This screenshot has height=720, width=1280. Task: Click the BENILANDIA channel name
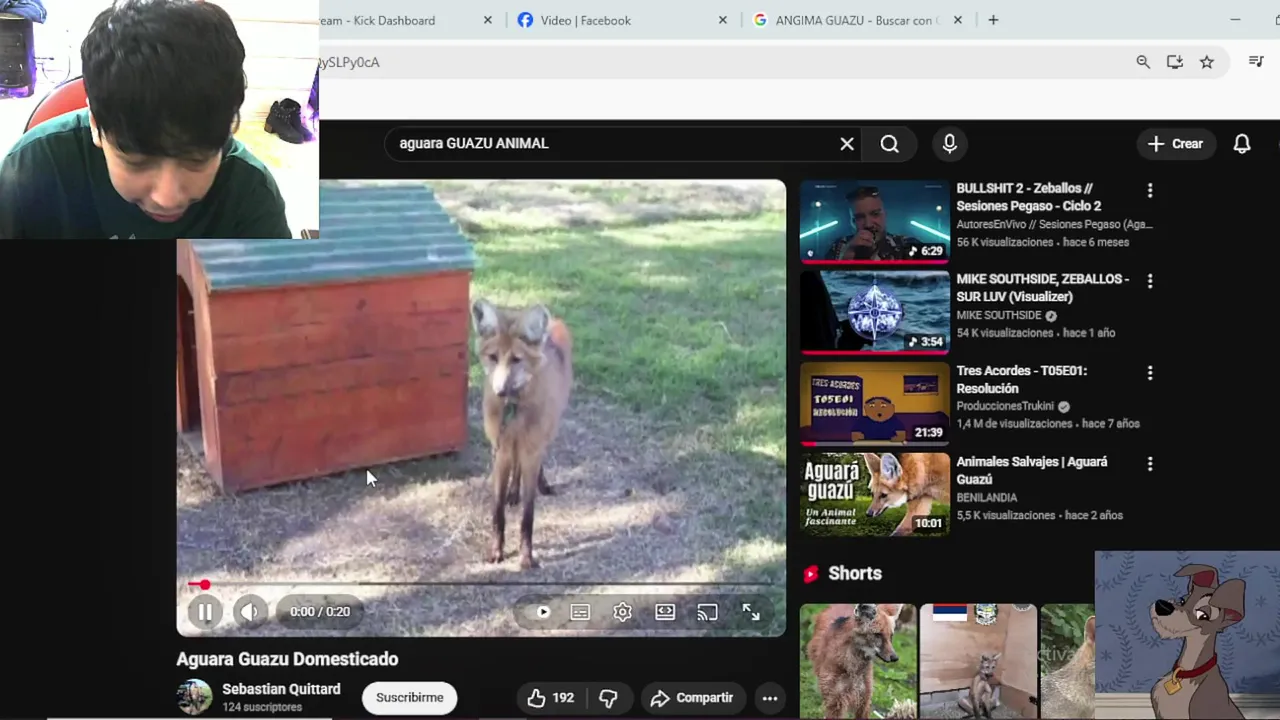coord(986,497)
